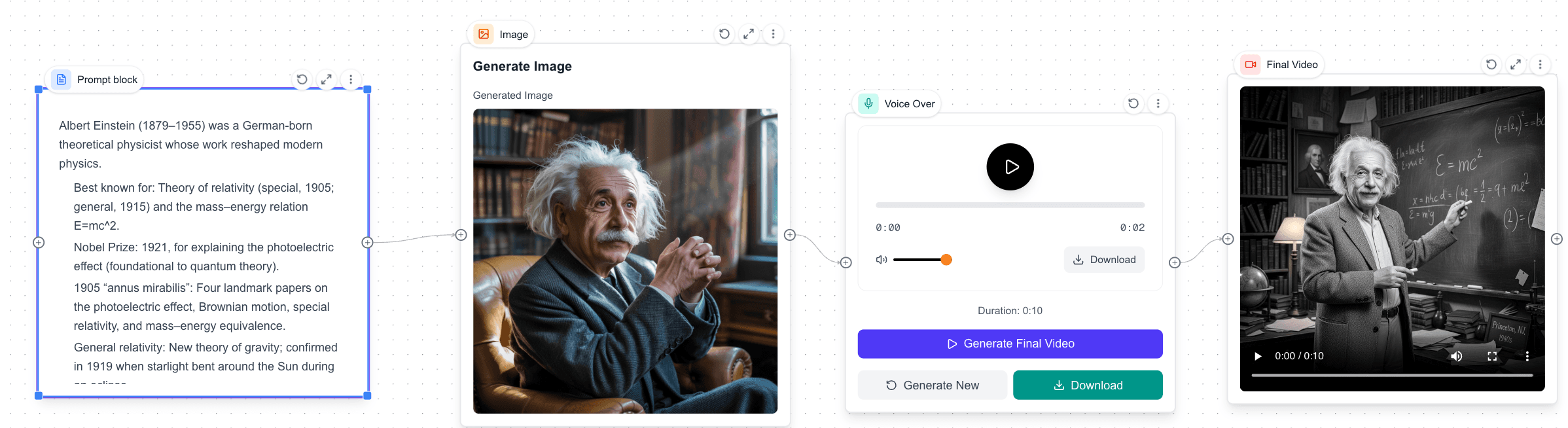
Task: Expand the Image block view
Action: coord(749,34)
